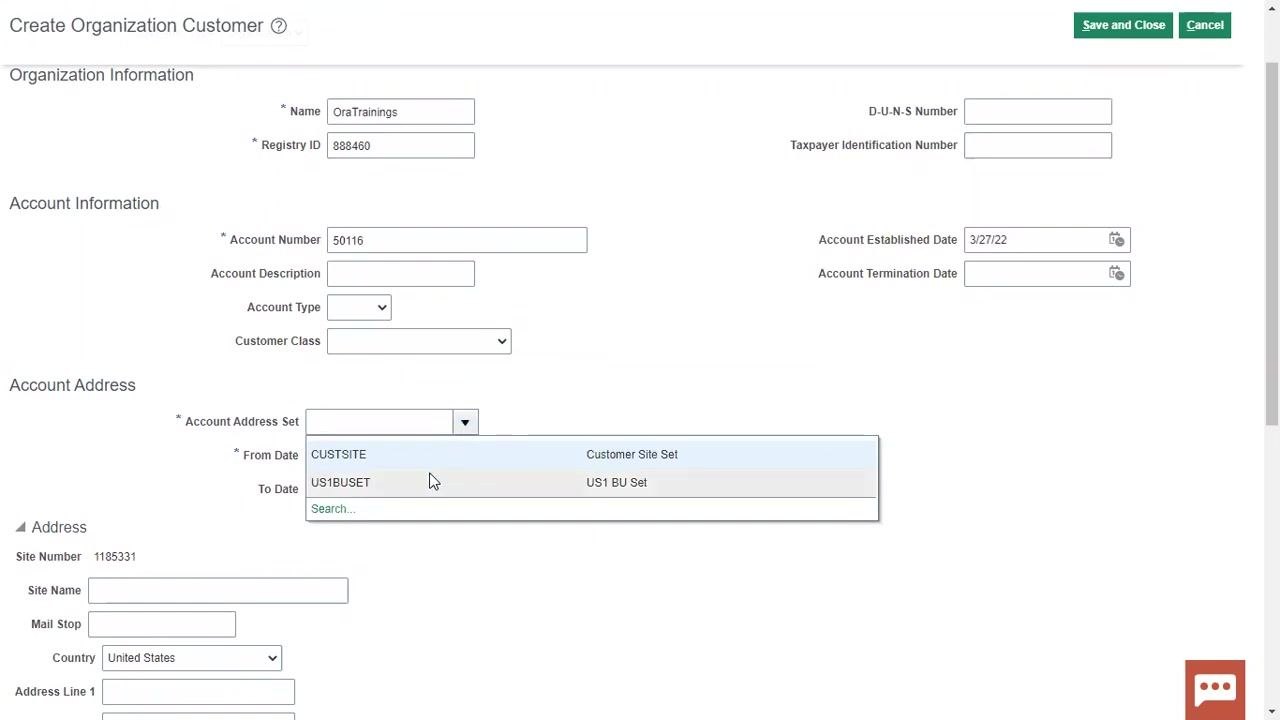Click the Account Number field
The width and height of the screenshot is (1280, 720).
[x=457, y=240]
